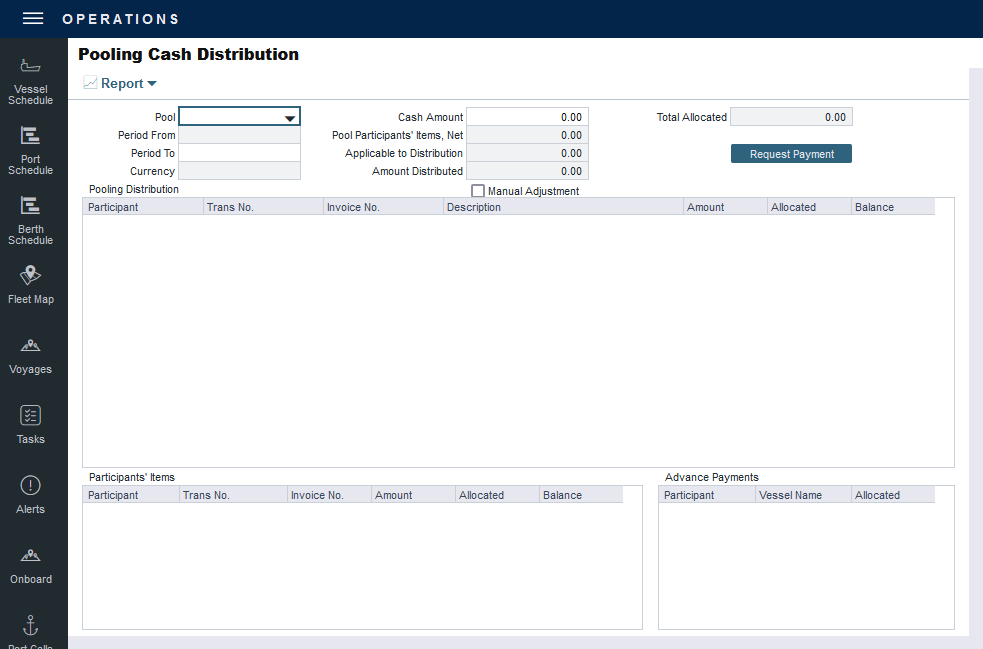The width and height of the screenshot is (983, 649).
Task: Click into the Cash Amount field
Action: (x=527, y=117)
